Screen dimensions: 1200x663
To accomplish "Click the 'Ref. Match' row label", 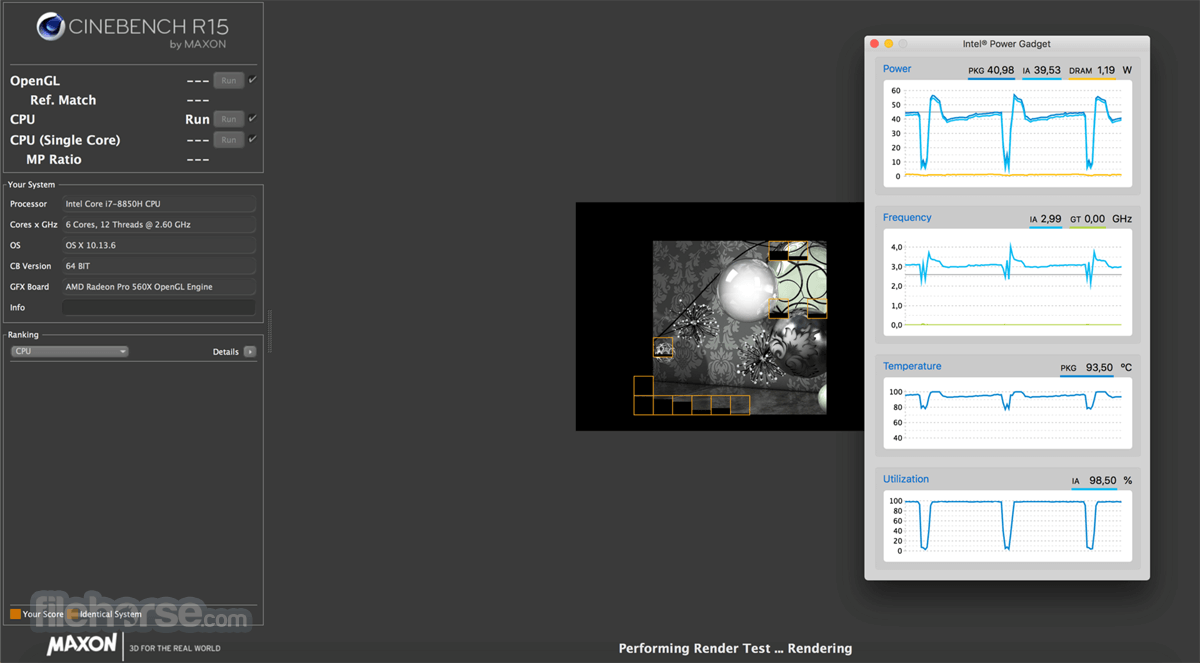I will point(63,100).
